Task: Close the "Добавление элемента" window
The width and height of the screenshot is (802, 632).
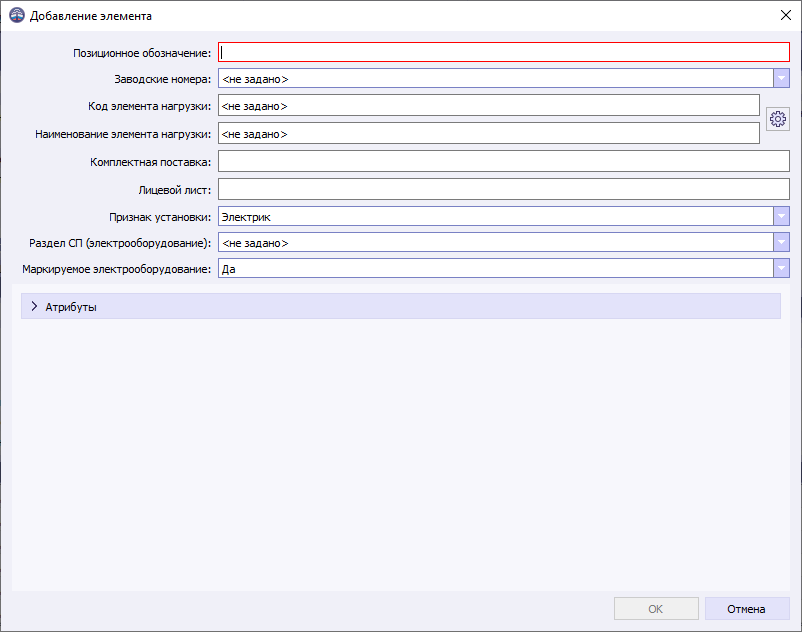Action: 784,15
